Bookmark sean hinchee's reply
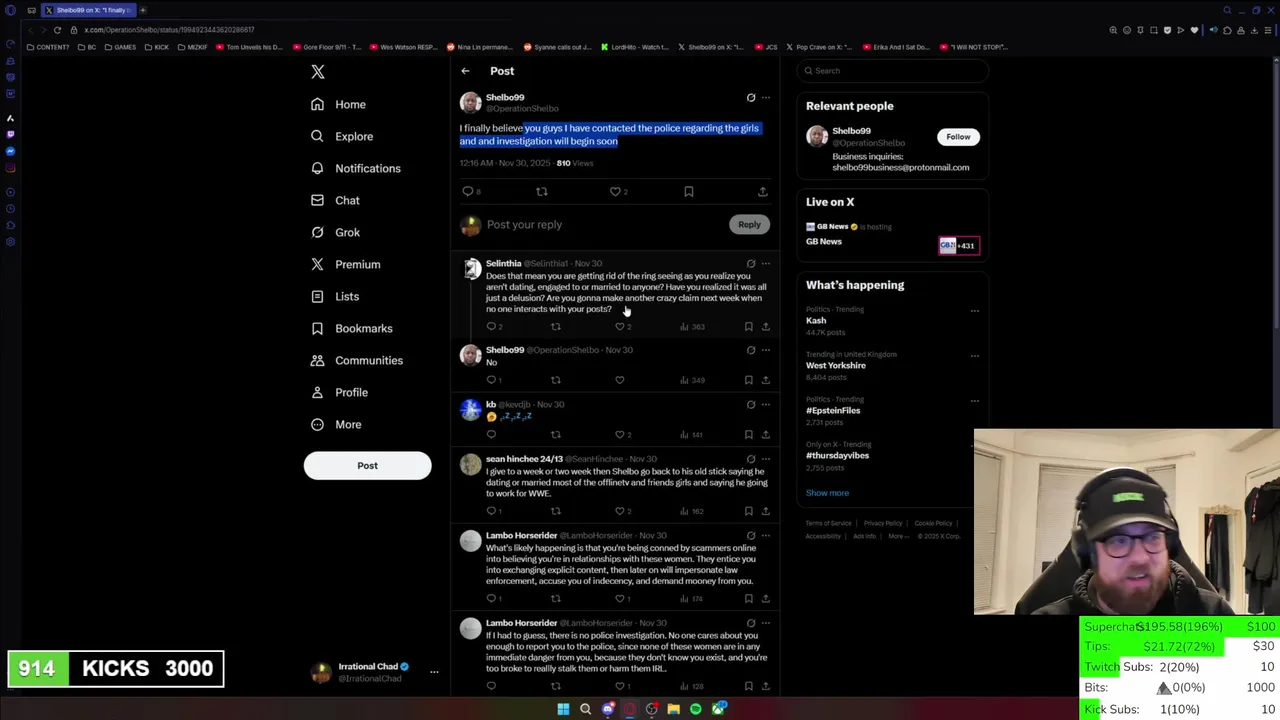 [x=748, y=511]
